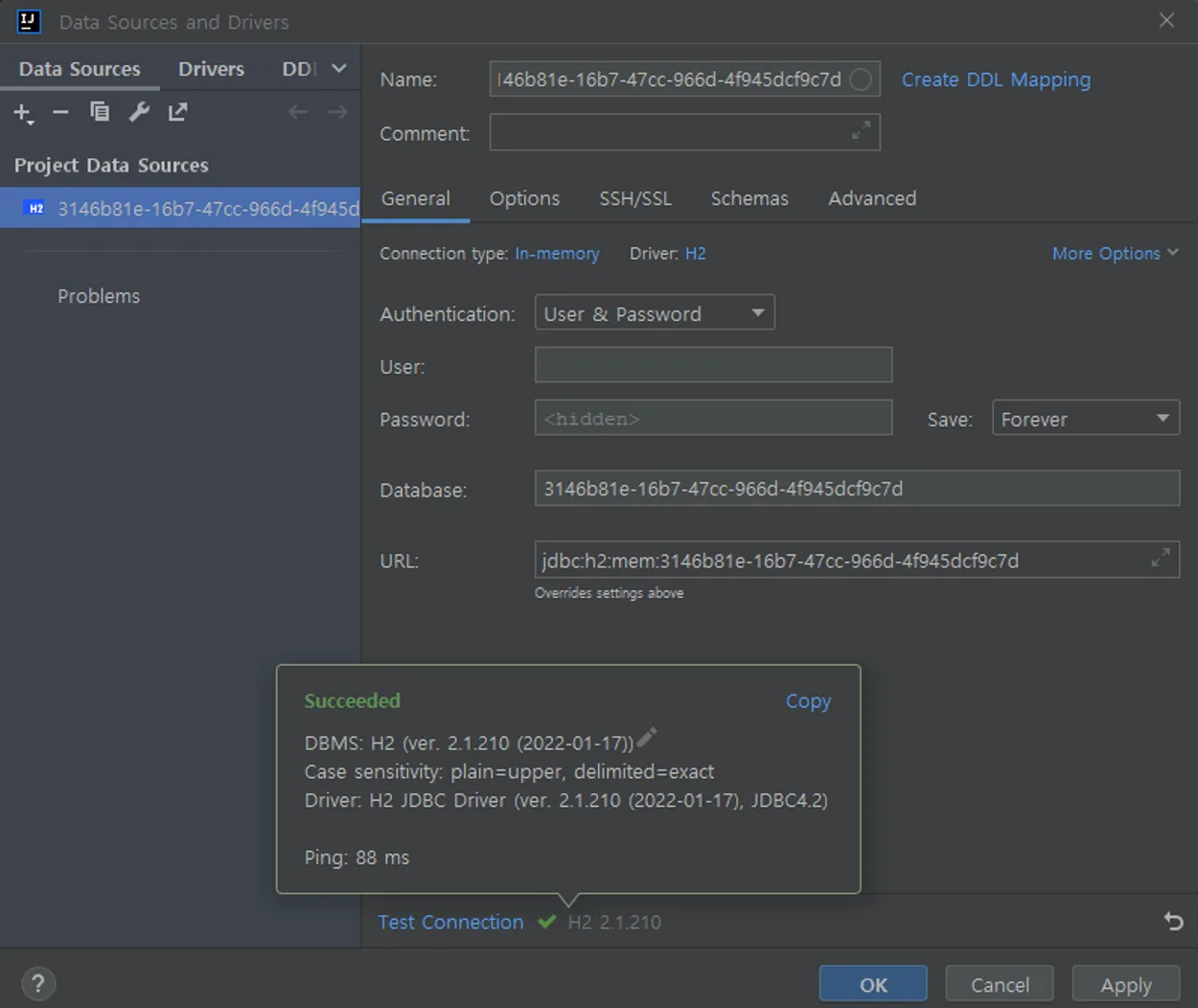
Task: Click the Cancel button
Action: [x=1000, y=984]
